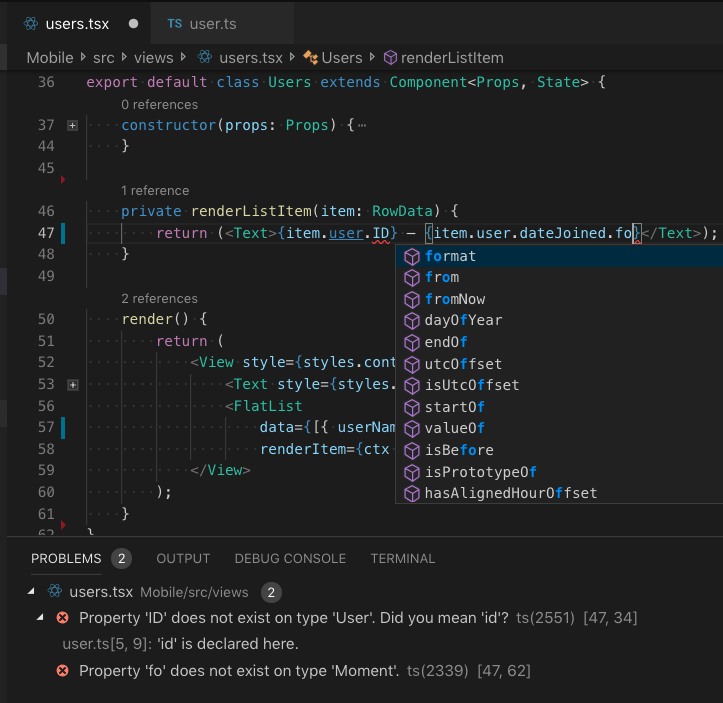
Task: Choose the from suggestion
Action: (x=559, y=278)
